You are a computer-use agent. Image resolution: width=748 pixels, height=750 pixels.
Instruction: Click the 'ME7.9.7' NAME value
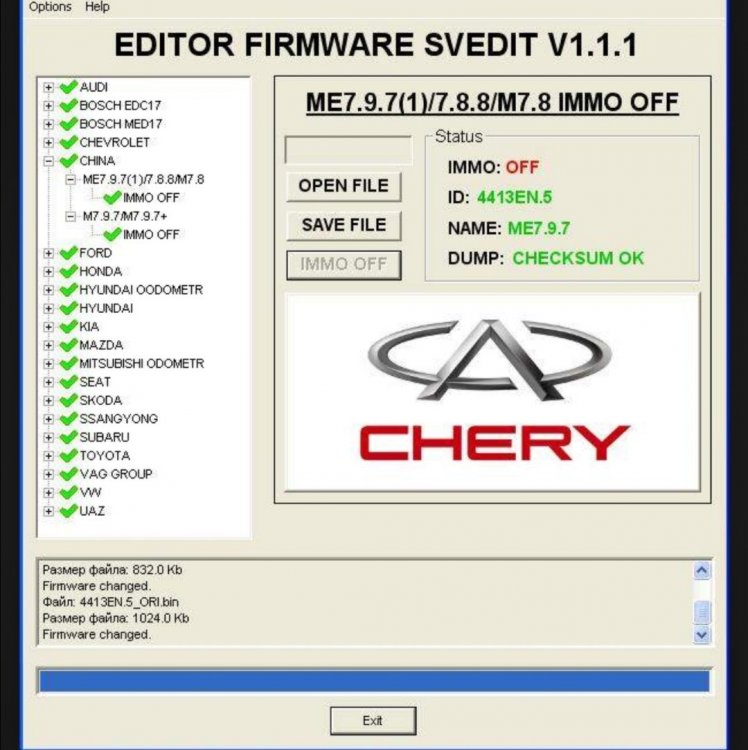click(x=539, y=228)
